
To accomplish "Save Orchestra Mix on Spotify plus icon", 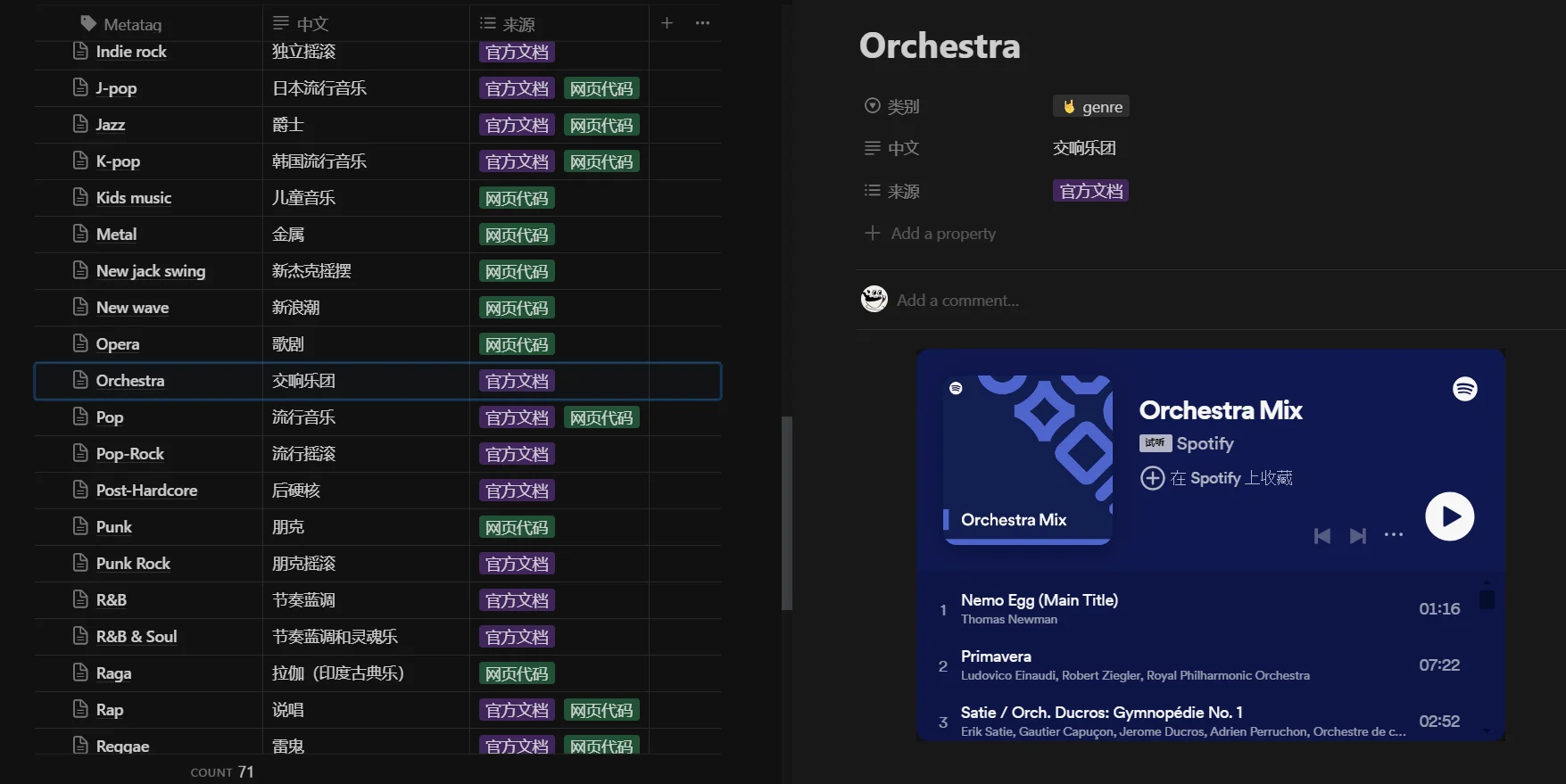I will click(1152, 478).
